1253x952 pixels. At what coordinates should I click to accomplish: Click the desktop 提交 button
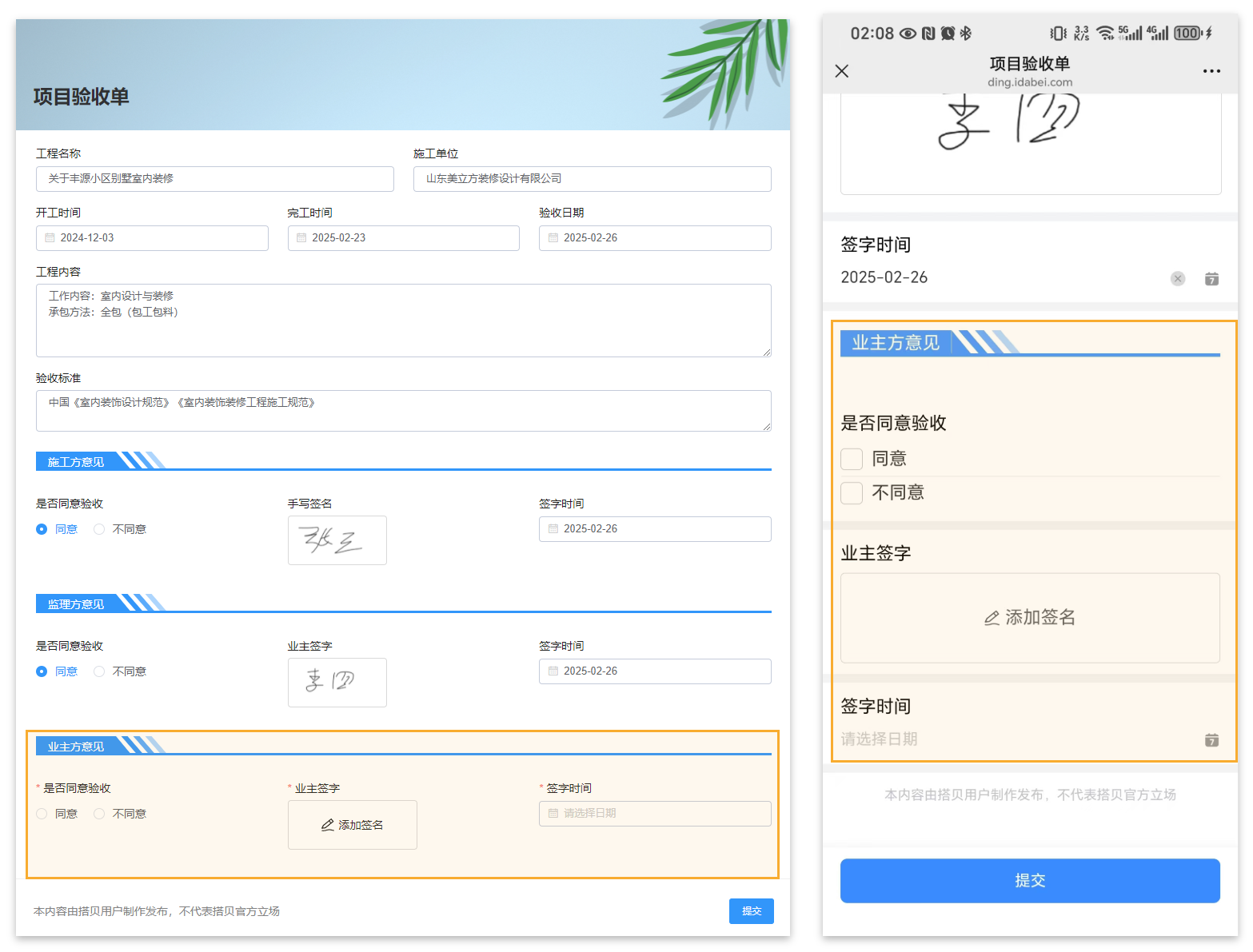click(751, 910)
